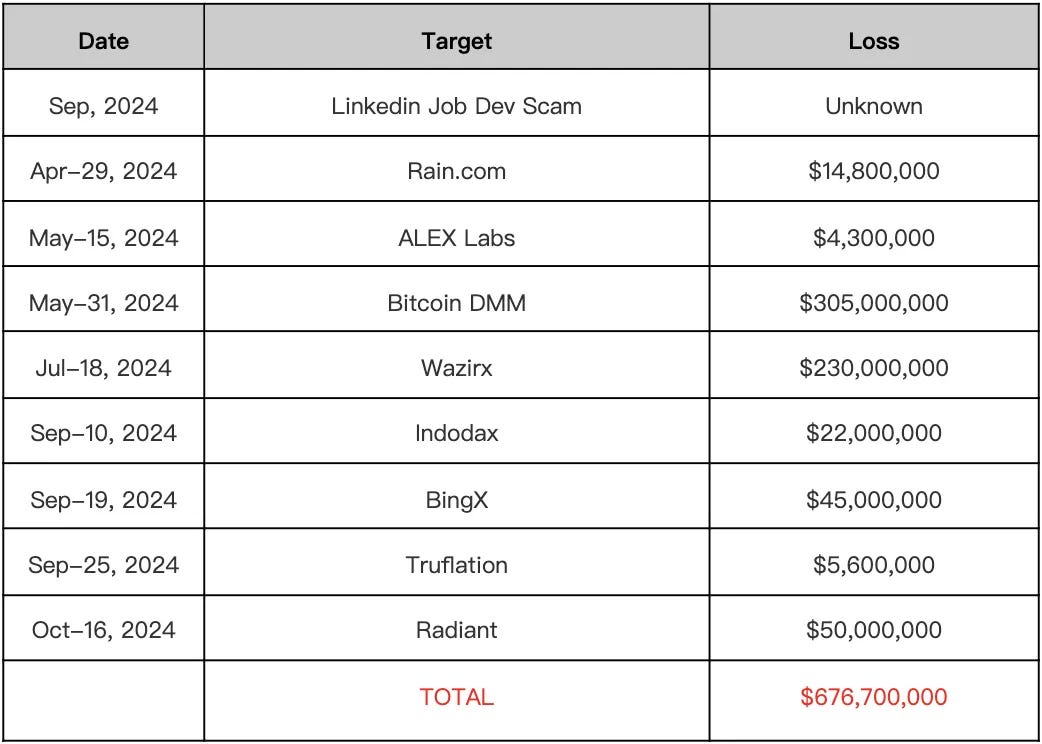The image size is (1042, 744).
Task: Click the Rain.com target cell
Action: (456, 171)
